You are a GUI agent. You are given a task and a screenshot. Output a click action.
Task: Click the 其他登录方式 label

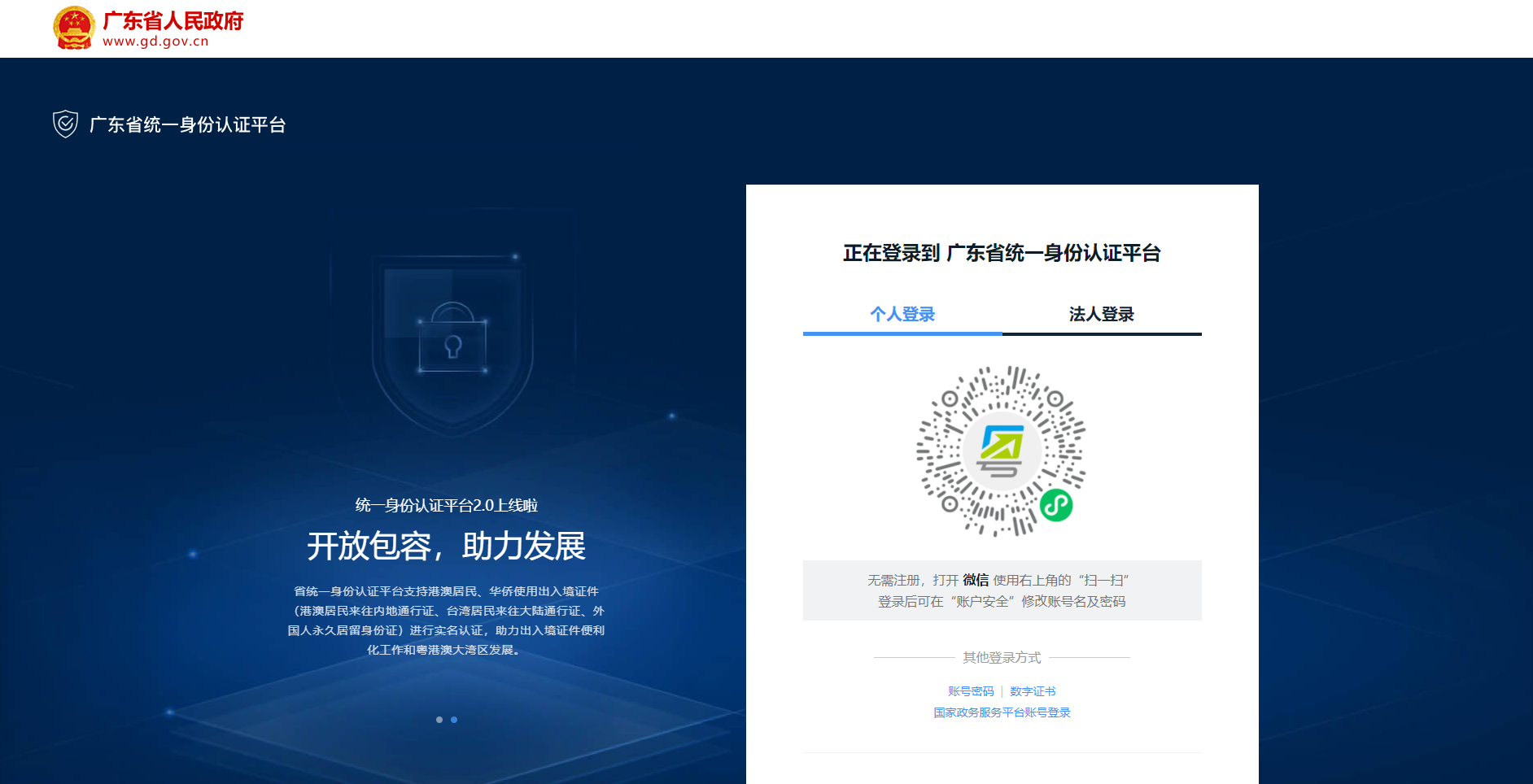(1002, 657)
